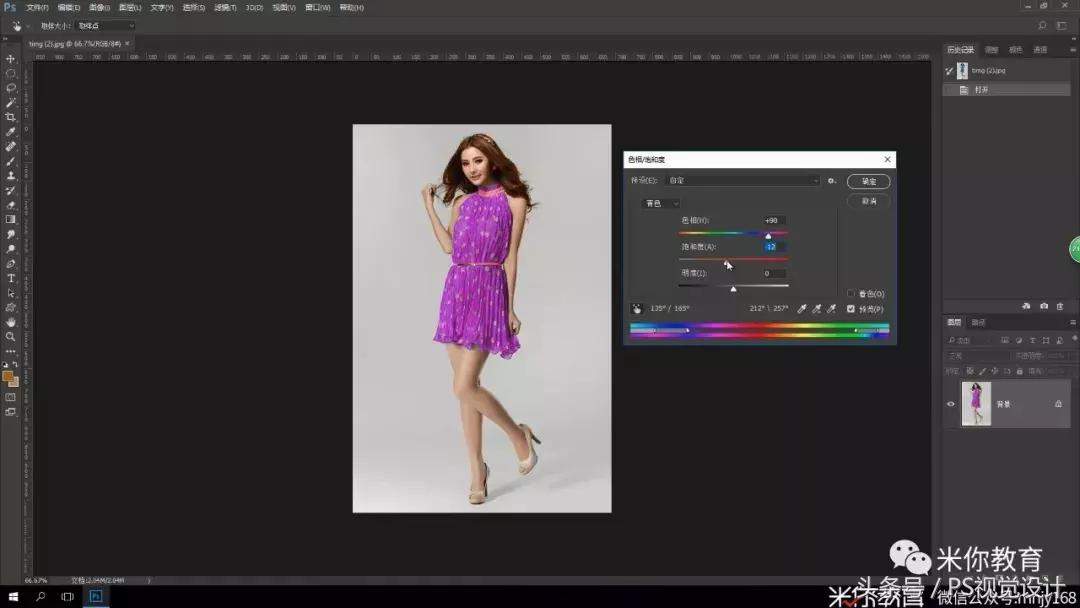Uncheck the 预览 (Preview) checkbox
Viewport: 1080px width, 608px height.
click(x=851, y=309)
